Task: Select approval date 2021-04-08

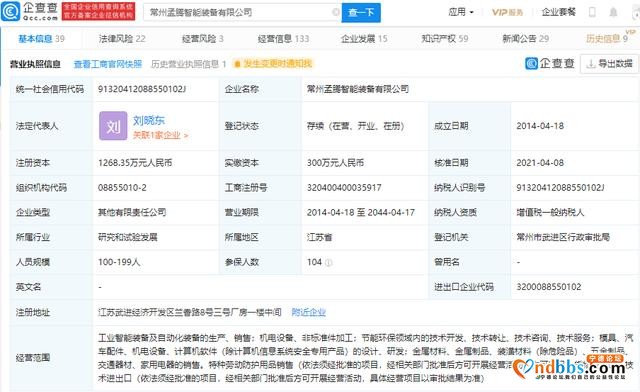Action: pos(540,163)
